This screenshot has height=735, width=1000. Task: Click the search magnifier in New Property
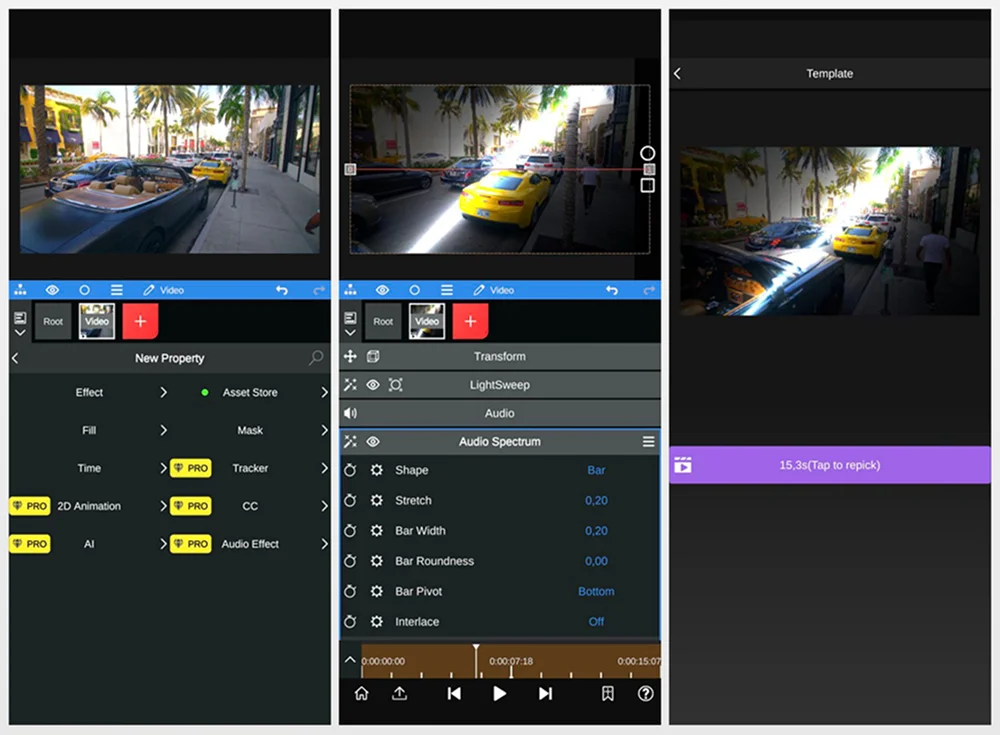pos(316,358)
